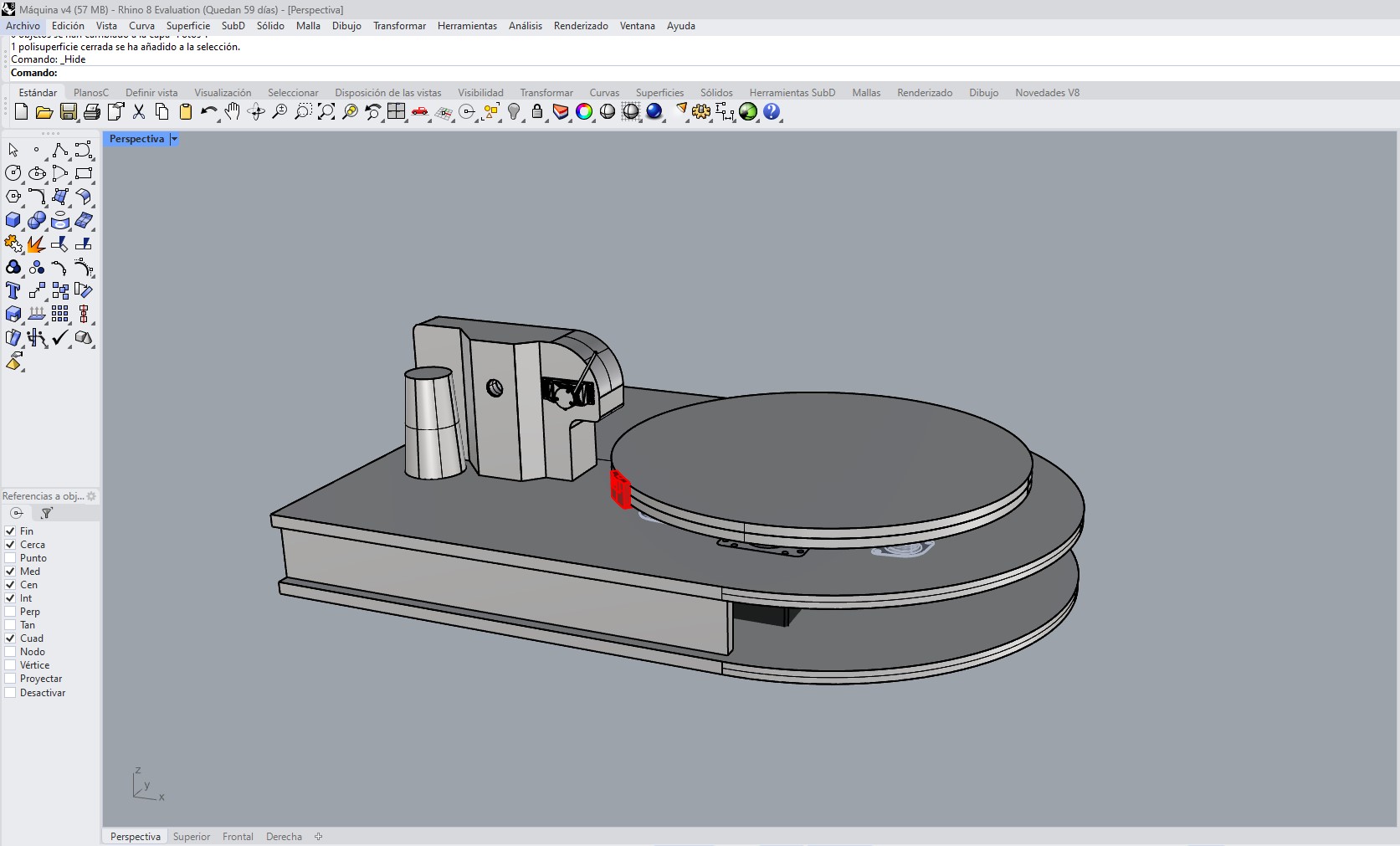Select the Polyline tool

click(x=59, y=151)
